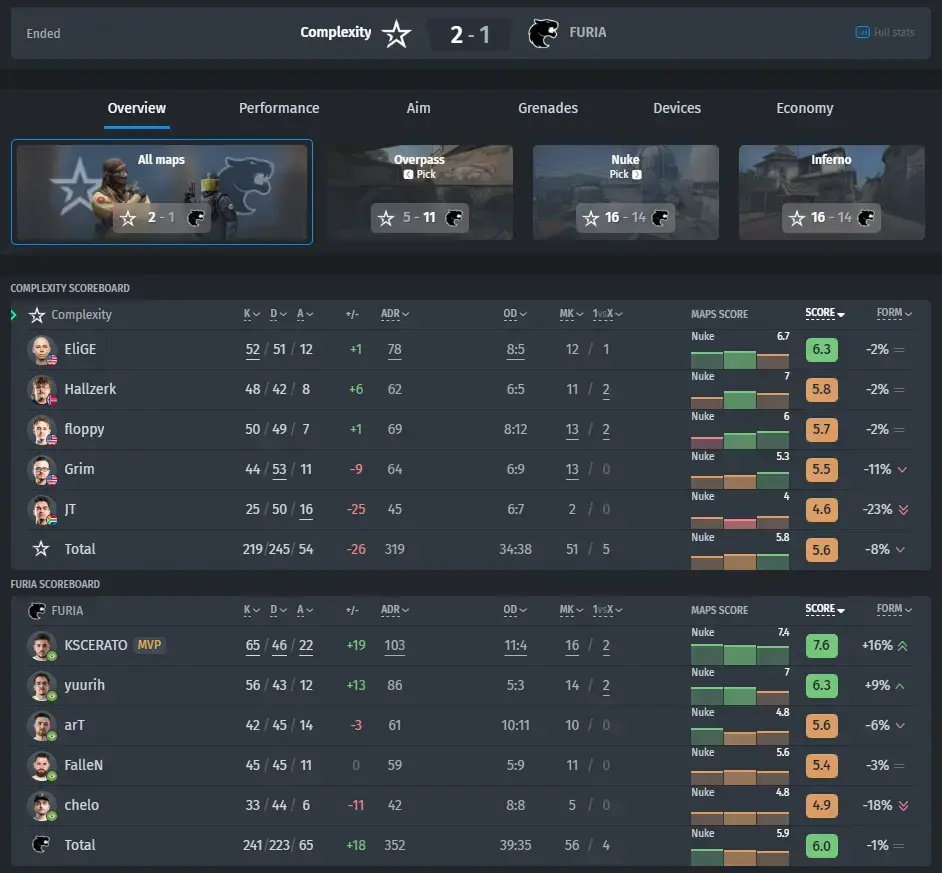The height and width of the screenshot is (873, 942).
Task: Click Complexity star logo in header
Action: click(x=397, y=33)
